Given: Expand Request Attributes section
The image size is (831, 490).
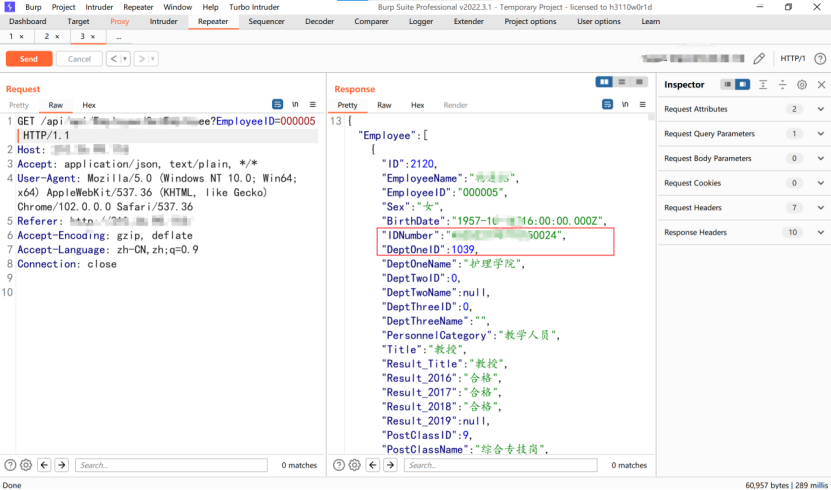Looking at the screenshot, I should 820,109.
